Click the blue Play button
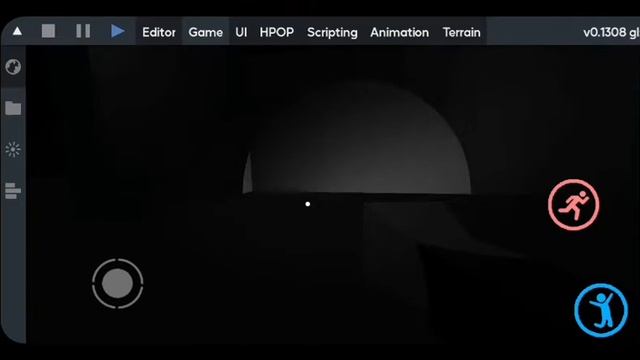This screenshot has width=640, height=360. coord(118,31)
